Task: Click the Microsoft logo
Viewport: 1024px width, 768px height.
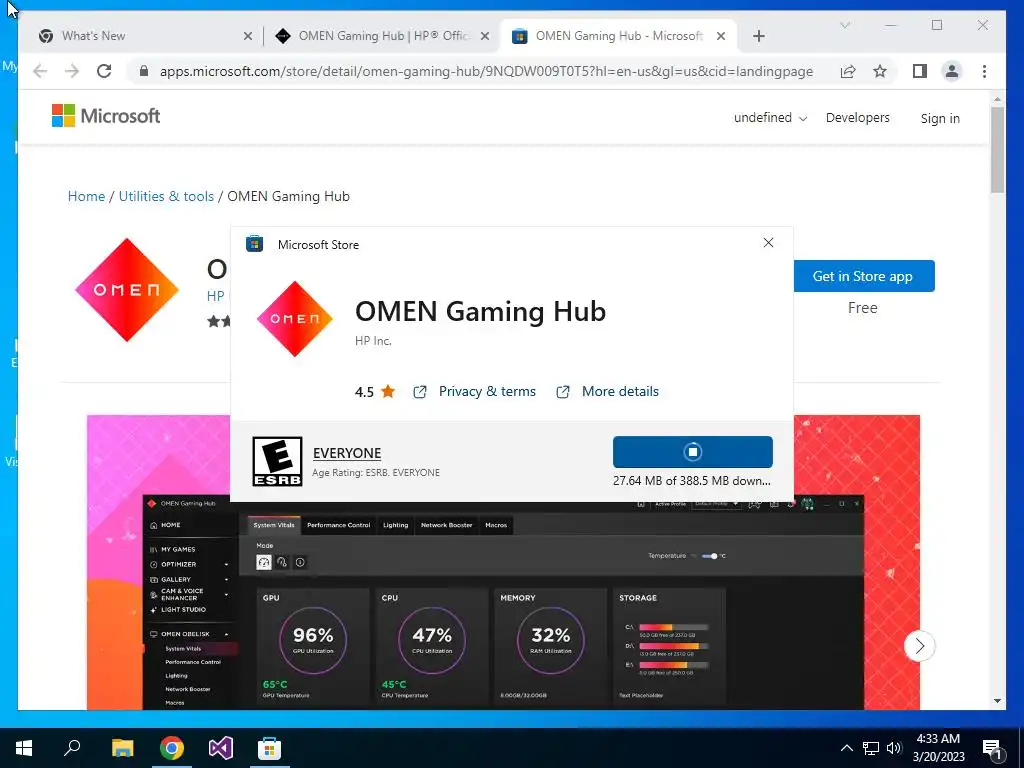Action: pyautogui.click(x=106, y=116)
